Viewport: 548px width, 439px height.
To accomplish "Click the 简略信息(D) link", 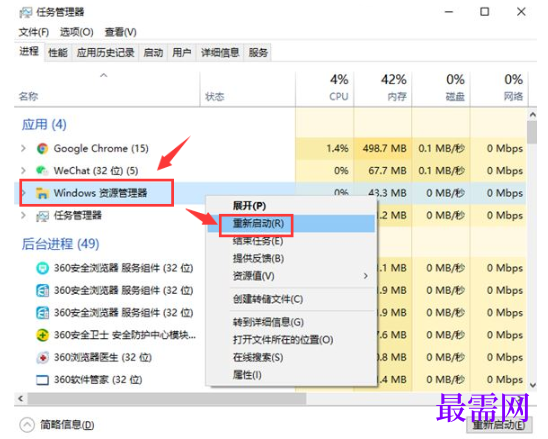I will pos(67,425).
